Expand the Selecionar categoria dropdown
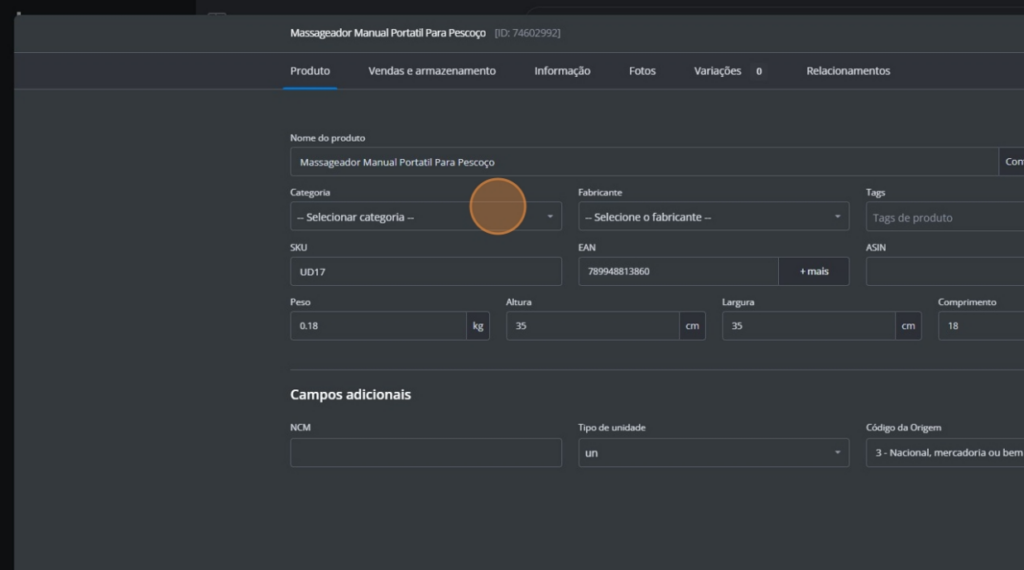 tap(425, 217)
